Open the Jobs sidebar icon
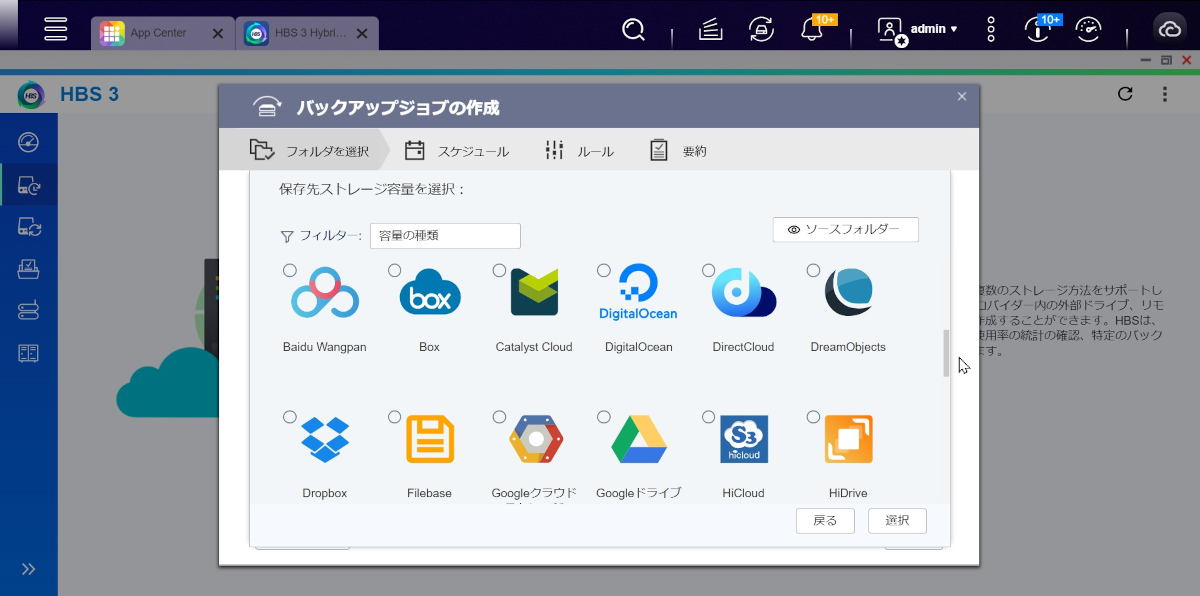This screenshot has height=596, width=1200. [28, 268]
